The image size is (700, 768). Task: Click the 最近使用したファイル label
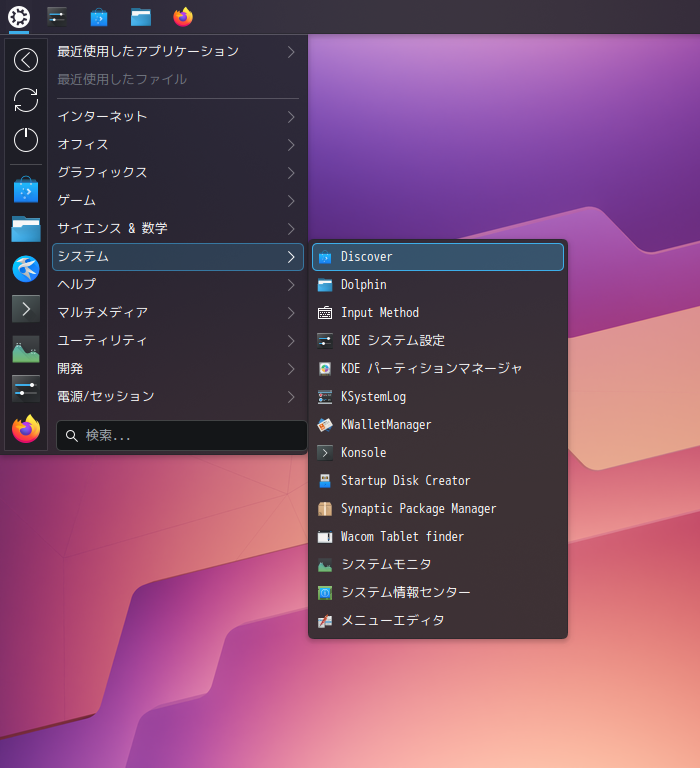pyautogui.click(x=122, y=79)
